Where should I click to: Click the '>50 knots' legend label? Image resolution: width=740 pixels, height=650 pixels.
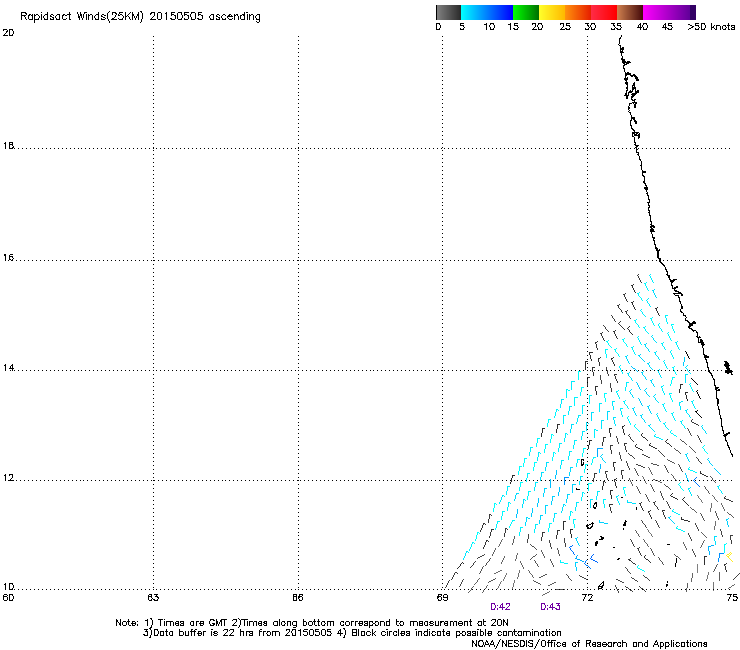point(711,27)
